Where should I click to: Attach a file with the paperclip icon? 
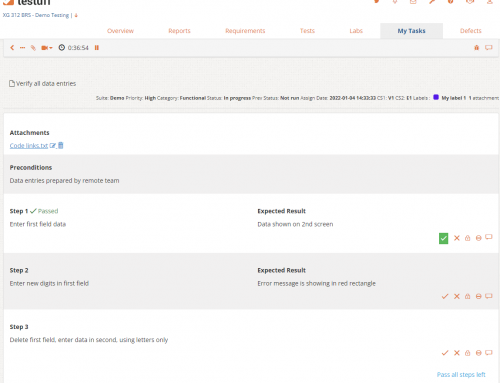(33, 48)
